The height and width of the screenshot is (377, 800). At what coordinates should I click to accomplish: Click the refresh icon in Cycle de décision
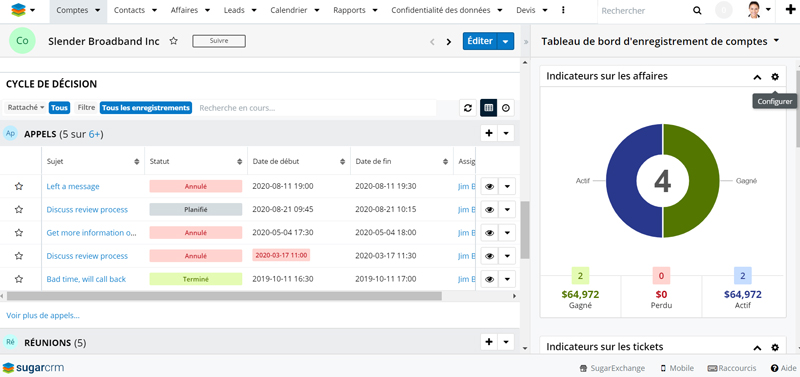467,108
